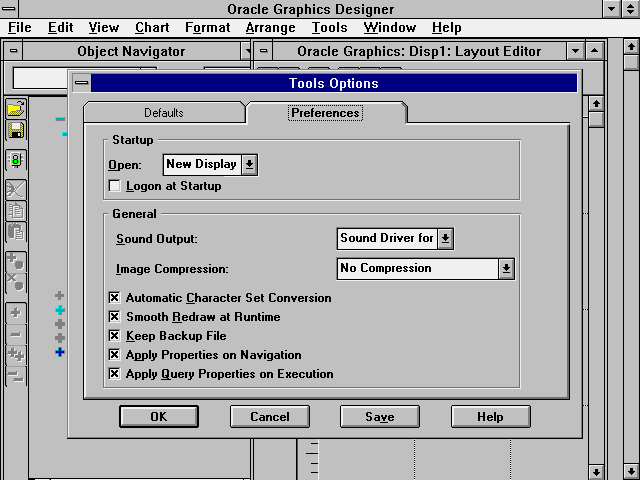Toggle Keep Backup File checkbox

115,336
